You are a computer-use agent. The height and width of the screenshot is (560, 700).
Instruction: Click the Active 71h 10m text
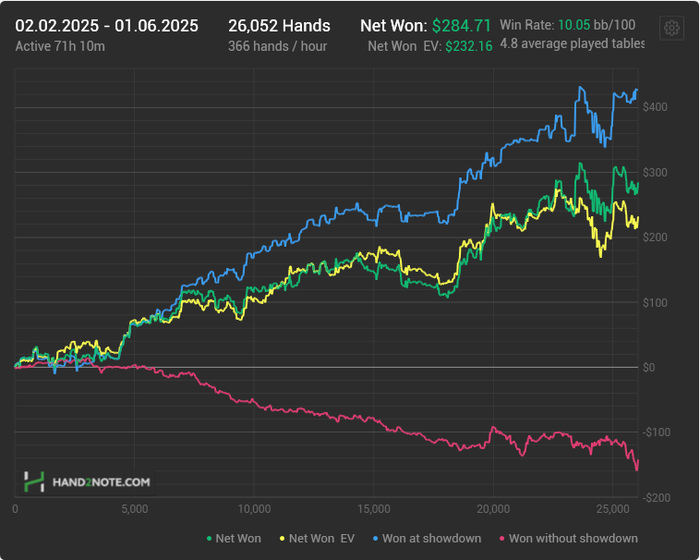click(60, 46)
